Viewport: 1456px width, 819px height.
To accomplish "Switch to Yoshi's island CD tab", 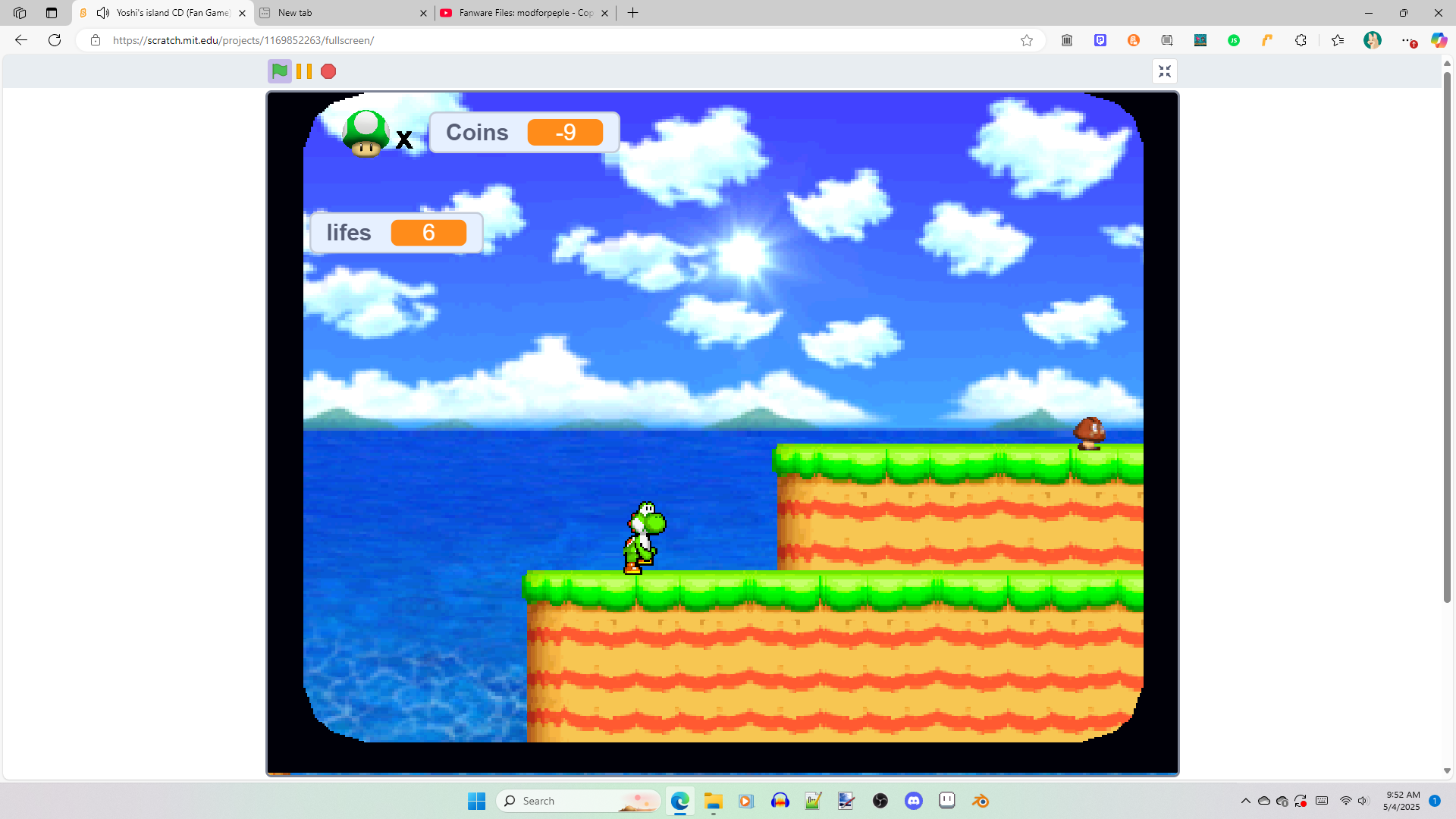I will pos(163,13).
